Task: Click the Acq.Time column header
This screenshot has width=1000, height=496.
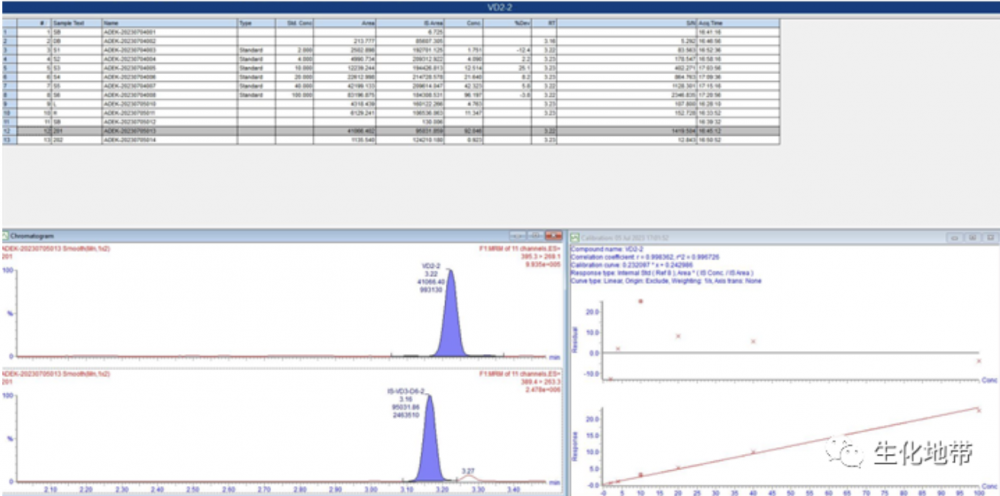Action: (x=738, y=22)
